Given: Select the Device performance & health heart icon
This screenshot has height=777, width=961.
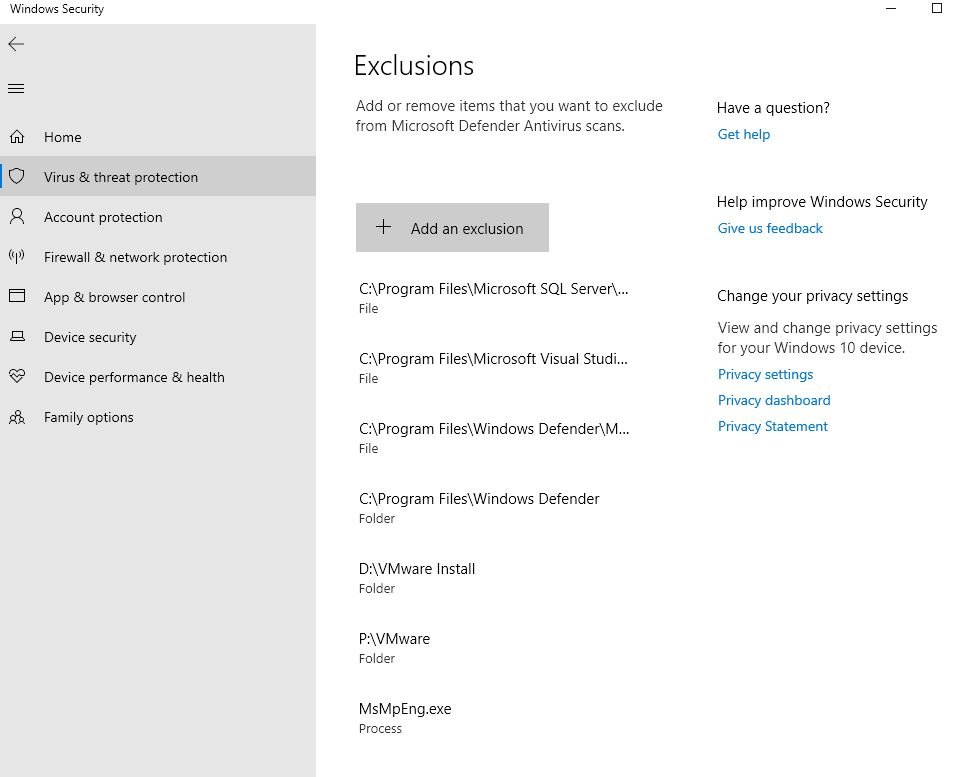Looking at the screenshot, I should point(15,377).
